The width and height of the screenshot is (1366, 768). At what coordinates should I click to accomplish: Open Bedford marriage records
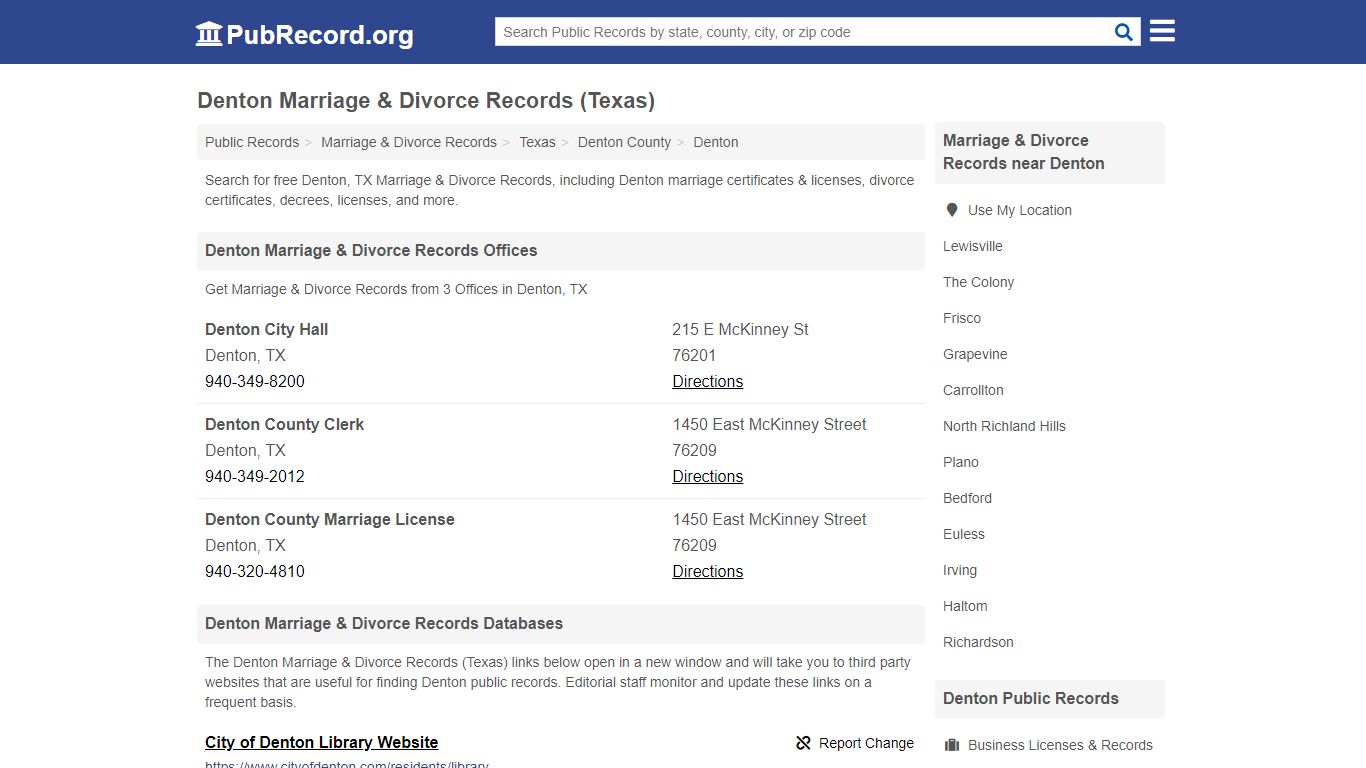(968, 498)
